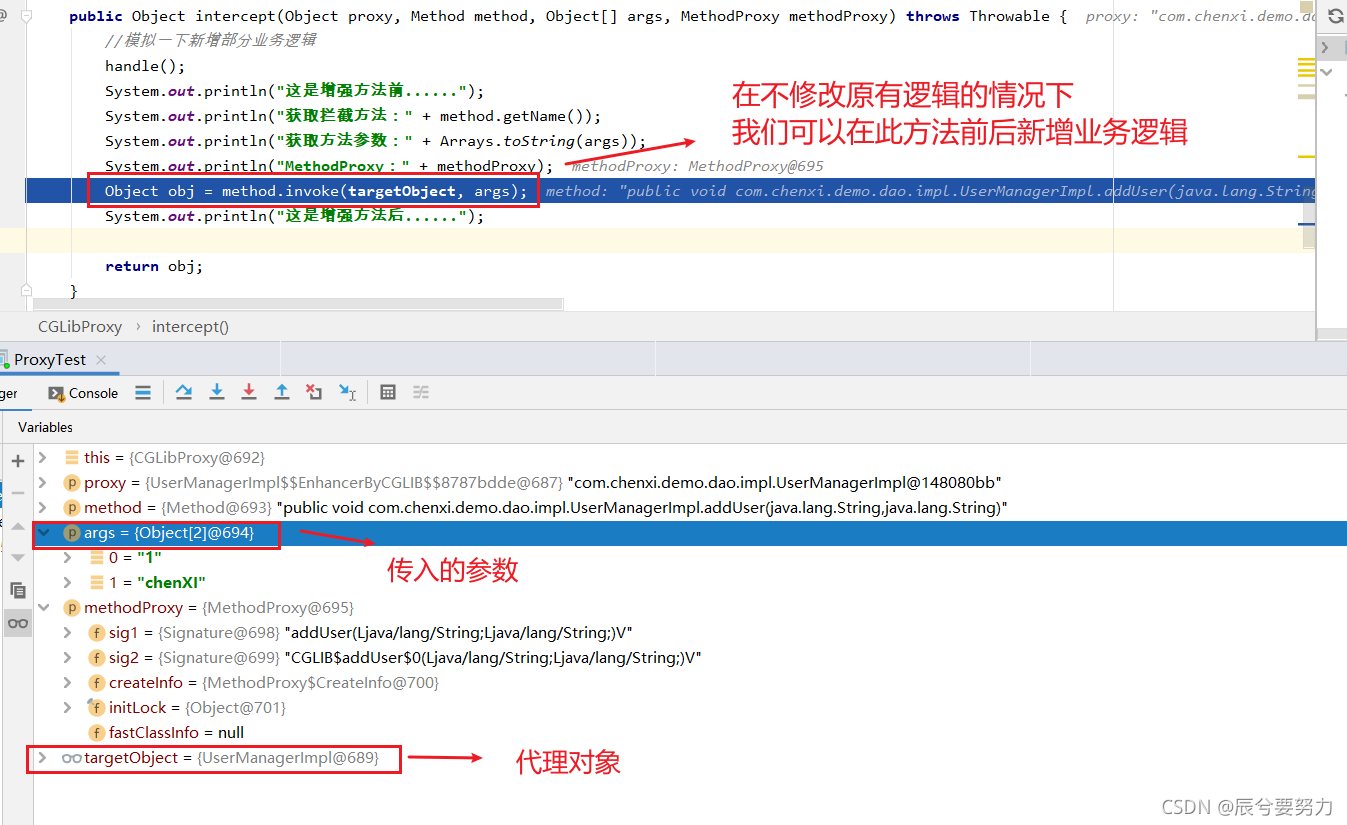Select the proxy variable row
The height and width of the screenshot is (825, 1347).
point(690,482)
